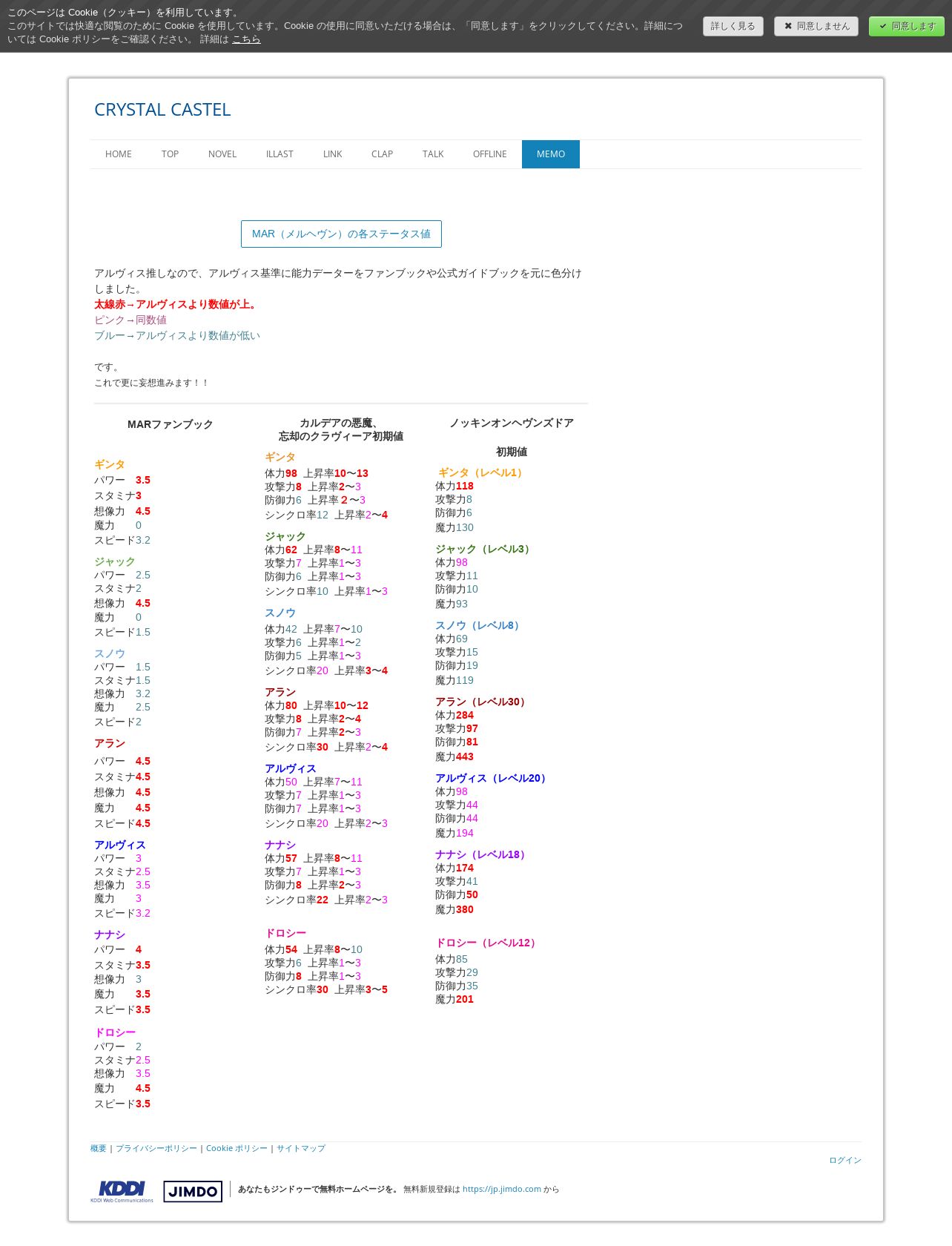Open the TOP menu item
Image resolution: width=952 pixels, height=1246 pixels.
(170, 154)
